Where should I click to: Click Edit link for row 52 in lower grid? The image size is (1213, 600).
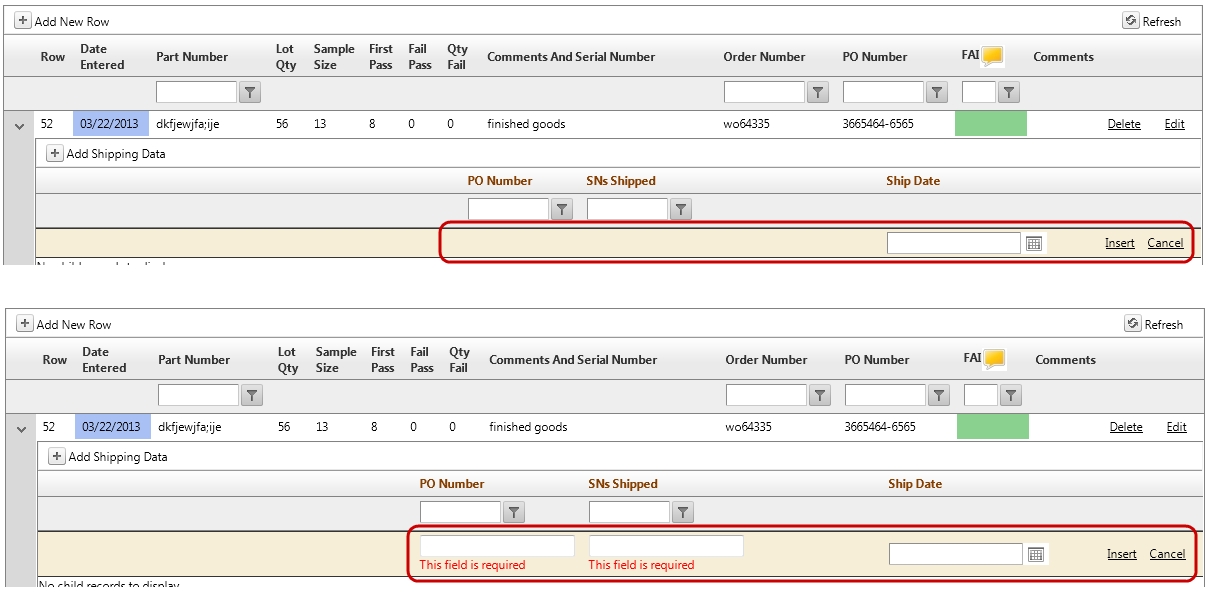tap(1177, 427)
